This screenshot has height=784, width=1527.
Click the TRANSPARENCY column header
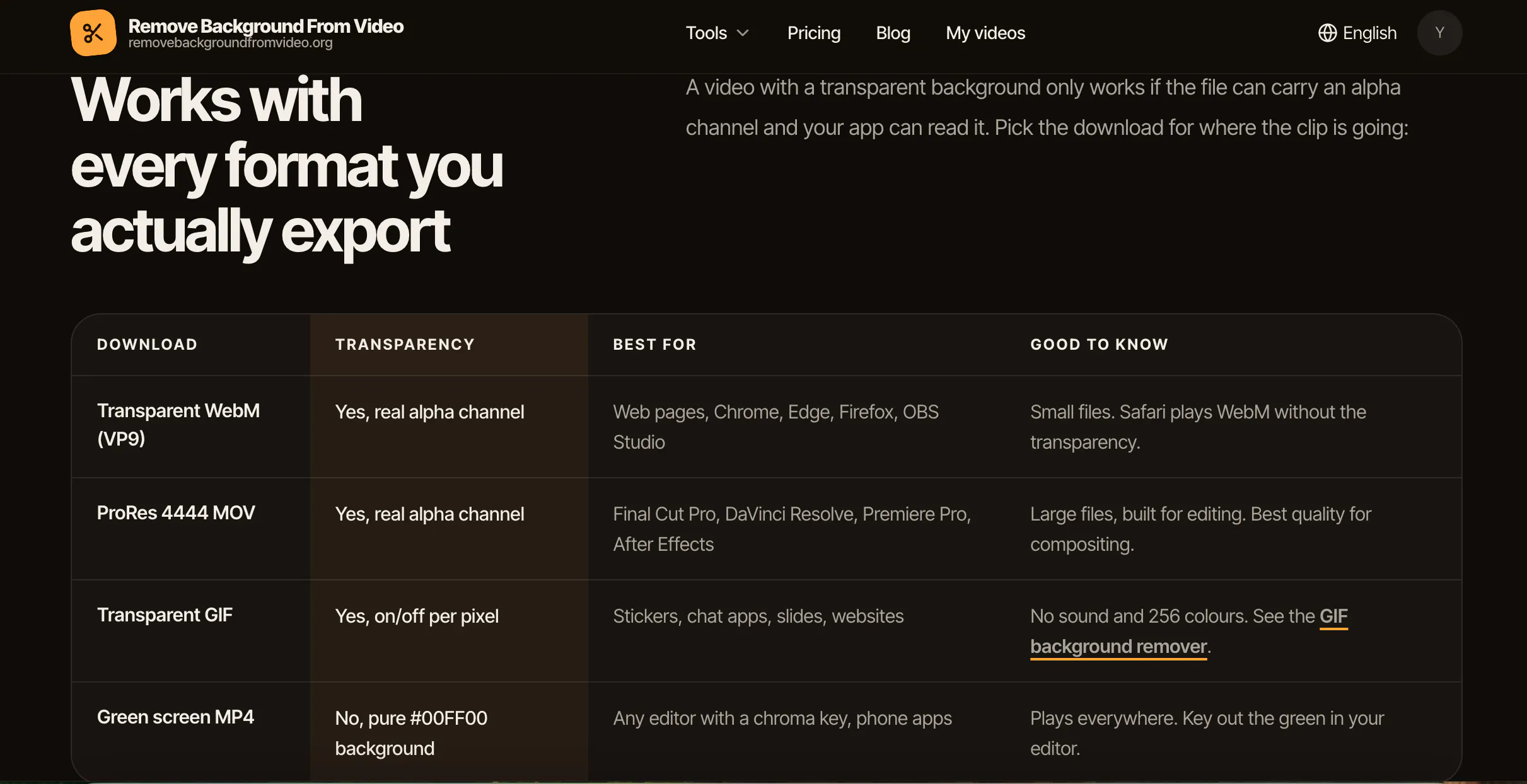point(405,344)
